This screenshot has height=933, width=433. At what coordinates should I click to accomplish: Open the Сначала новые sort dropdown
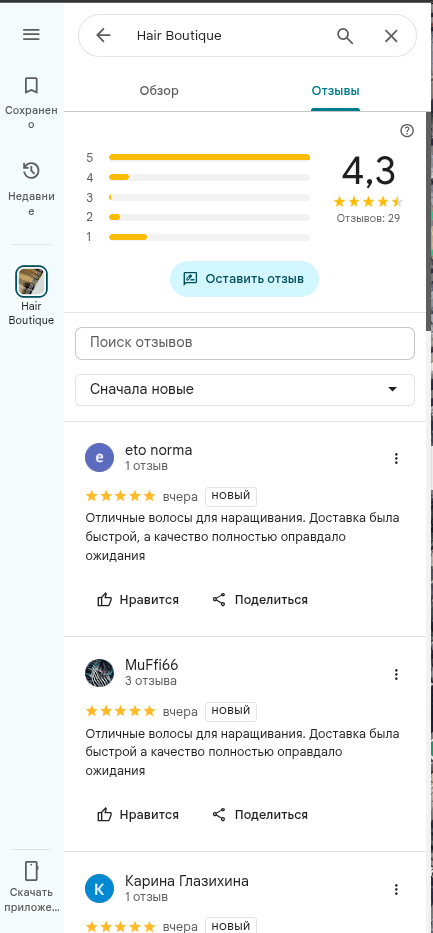(x=244, y=390)
